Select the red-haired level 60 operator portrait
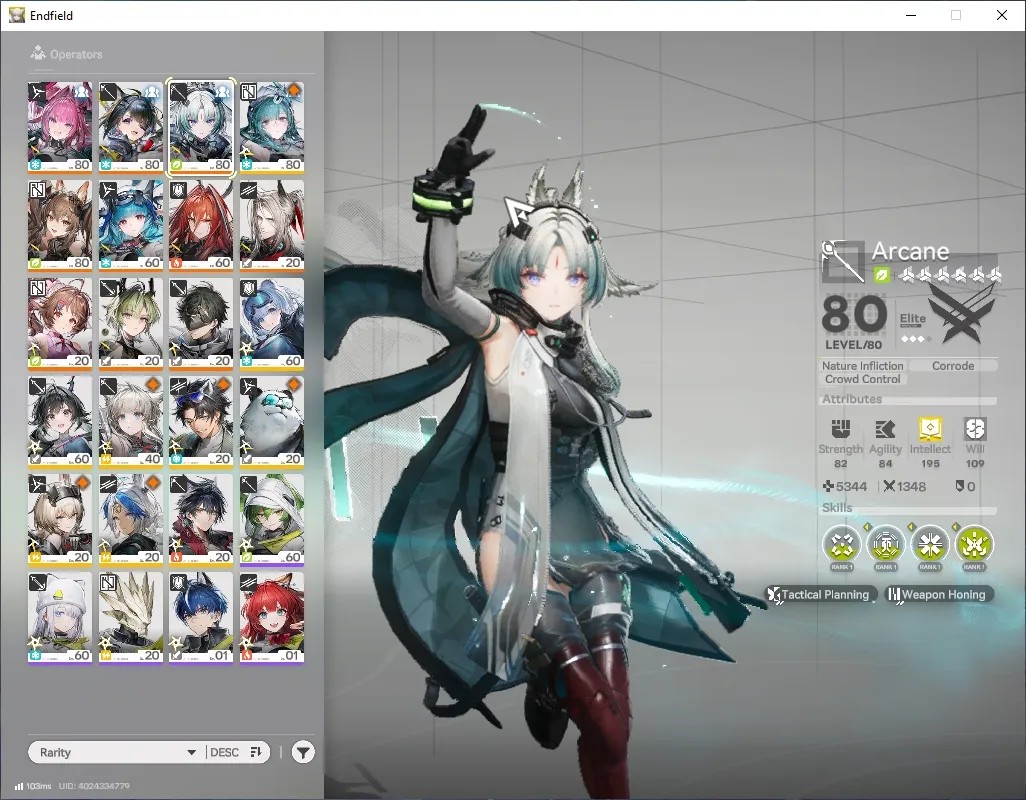This screenshot has width=1026, height=800. pyautogui.click(x=201, y=226)
